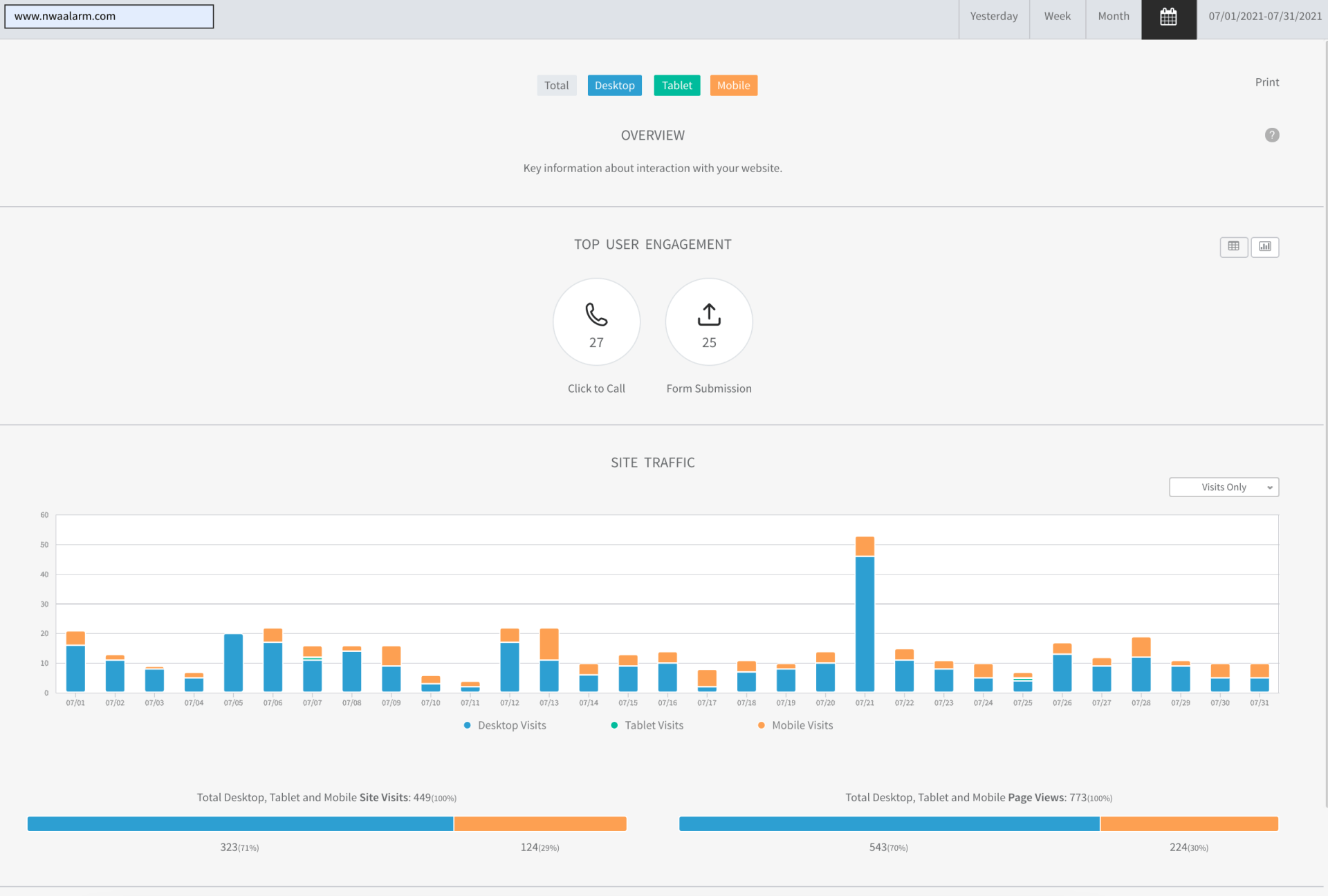The image size is (1328, 896).
Task: Toggle Tablet Visits legend entry
Action: (x=654, y=725)
